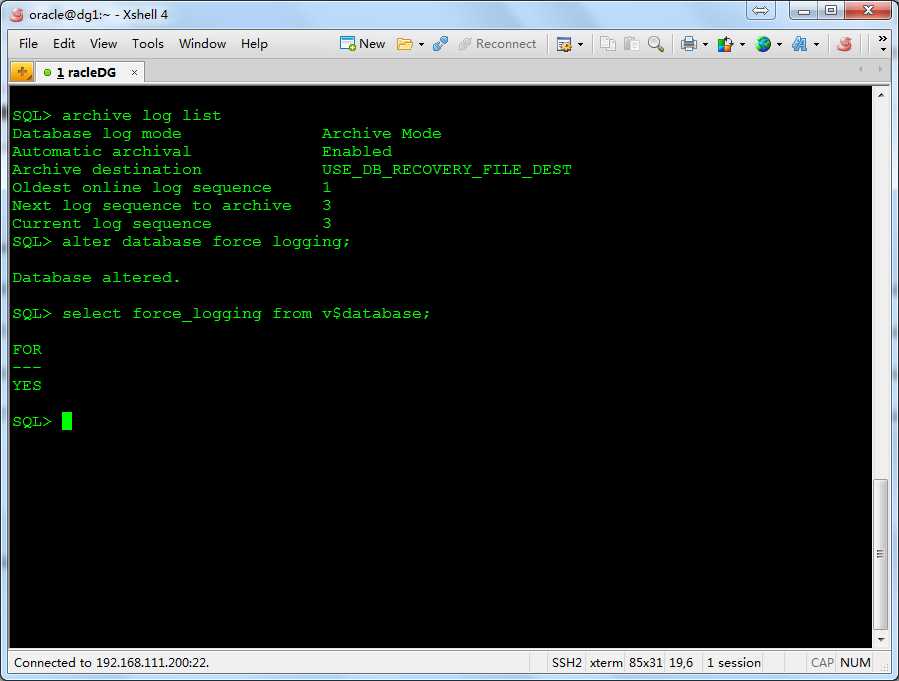Click the Disconnect chain-link icon
Image resolution: width=899 pixels, height=681 pixels.
pos(440,44)
